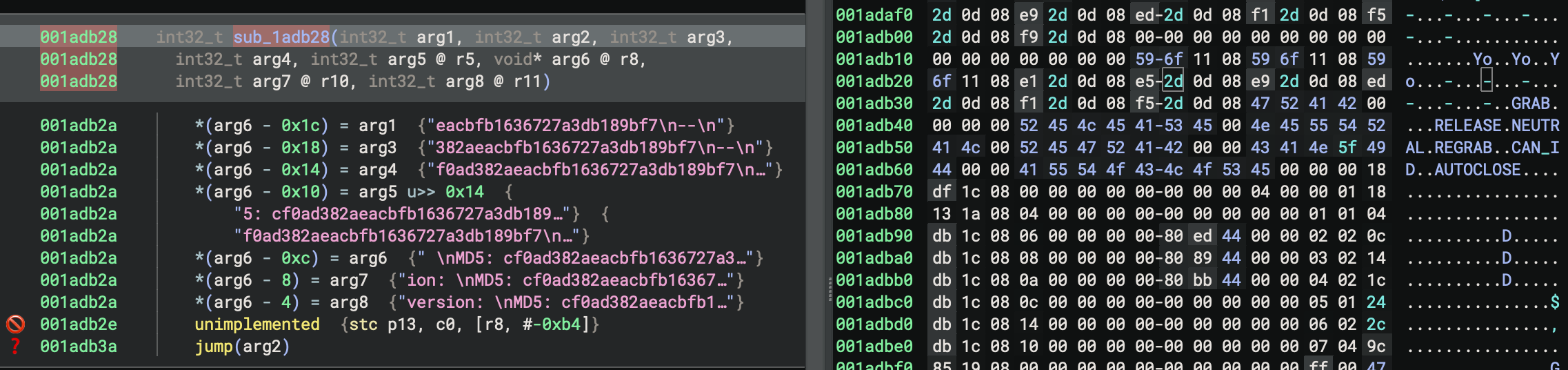
Task: Click byte bb in hex row 001adbb0
Action: coord(1203,280)
